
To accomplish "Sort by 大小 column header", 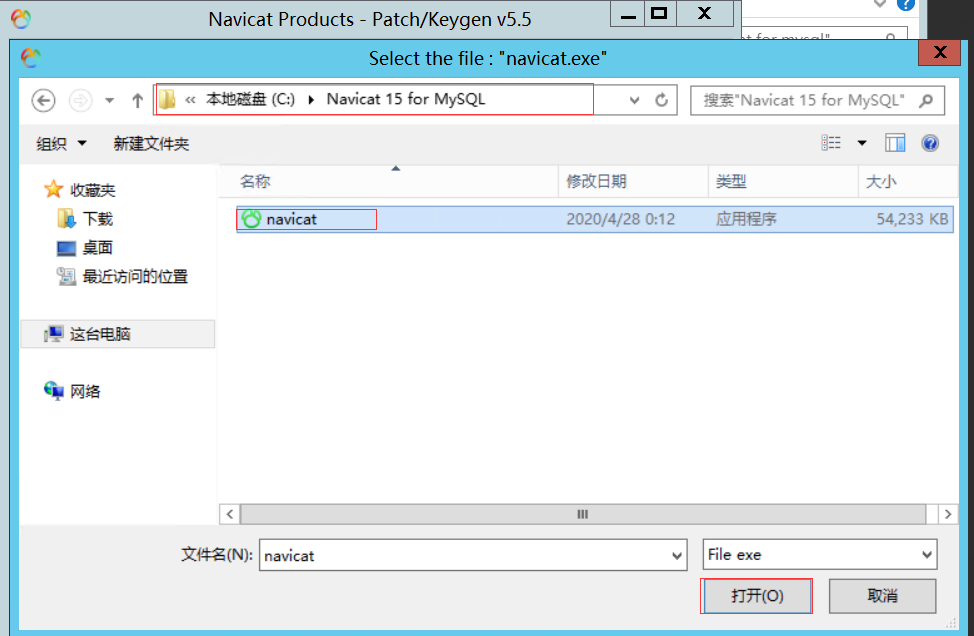I will tap(907, 181).
